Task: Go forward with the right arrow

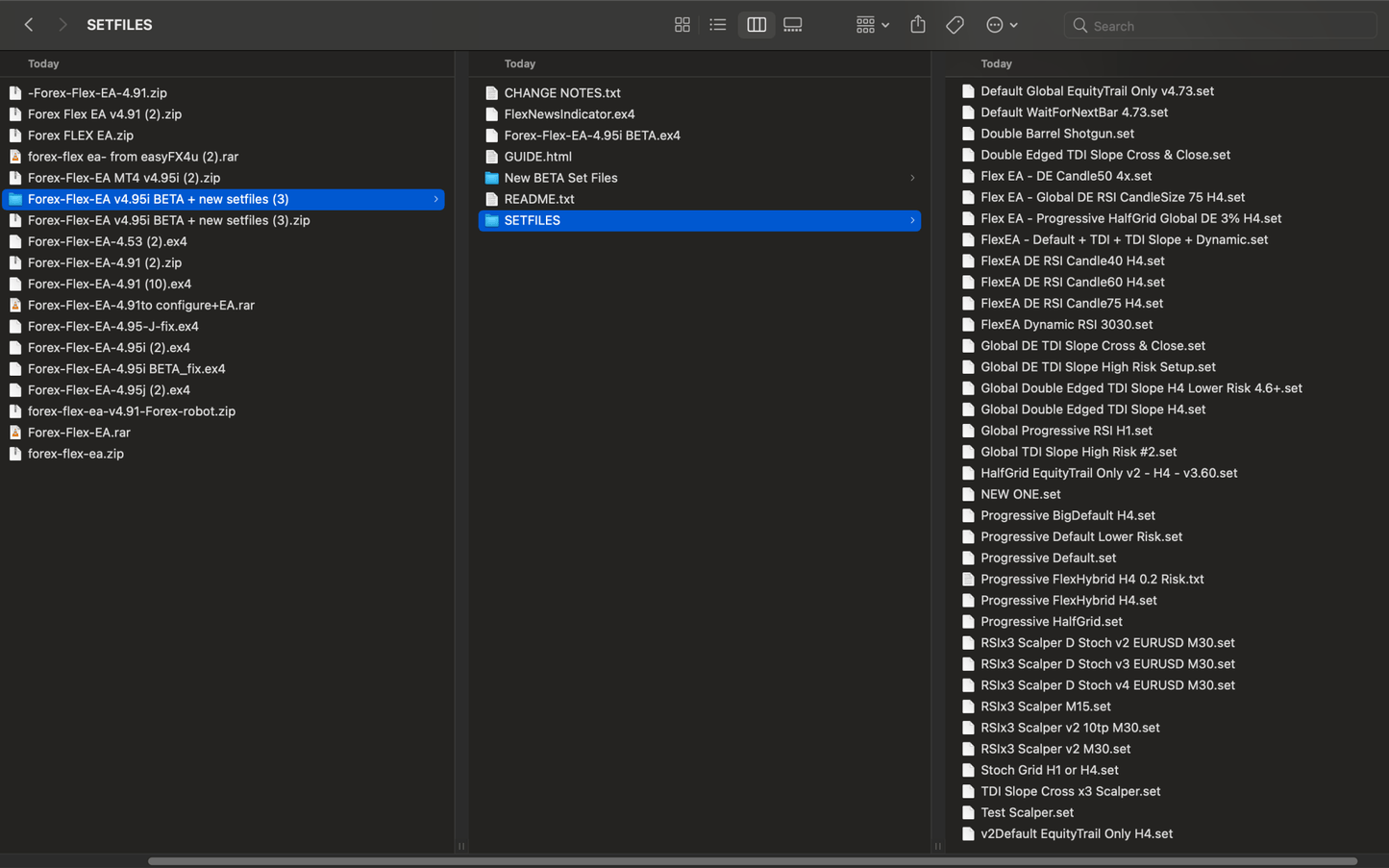Action: tap(63, 25)
